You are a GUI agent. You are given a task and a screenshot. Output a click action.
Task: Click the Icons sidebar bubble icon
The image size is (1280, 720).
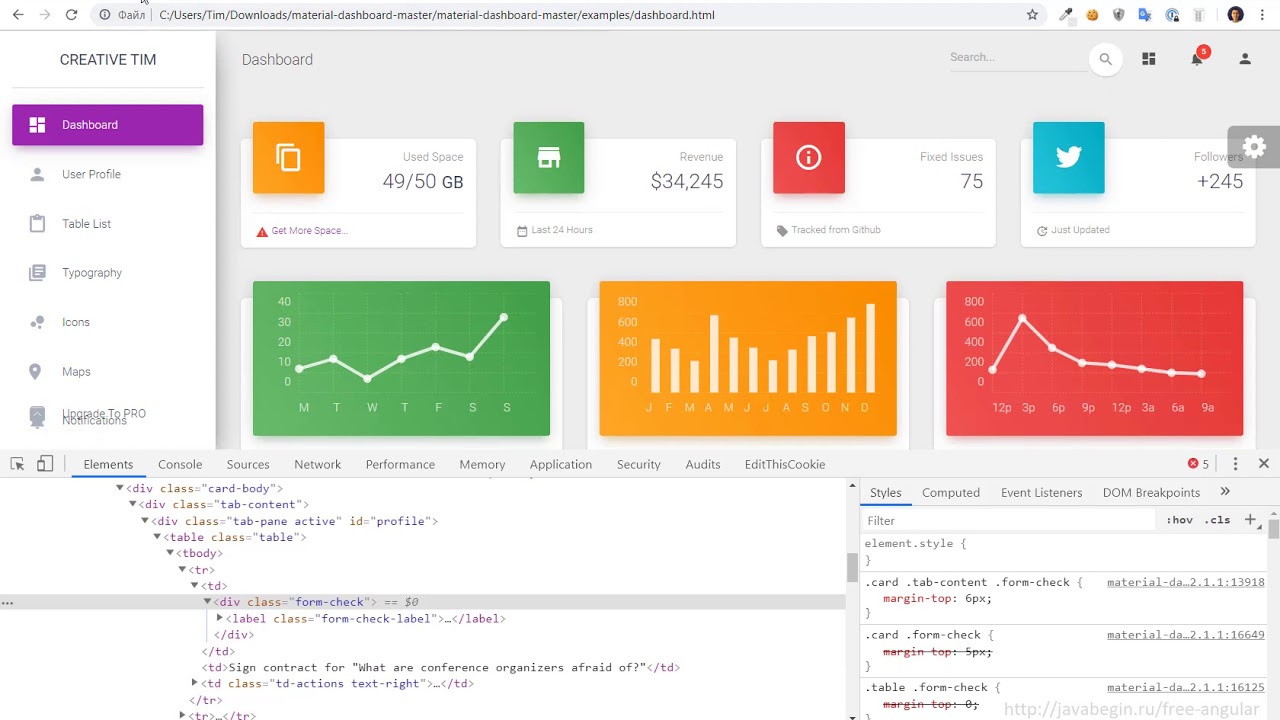(37, 322)
